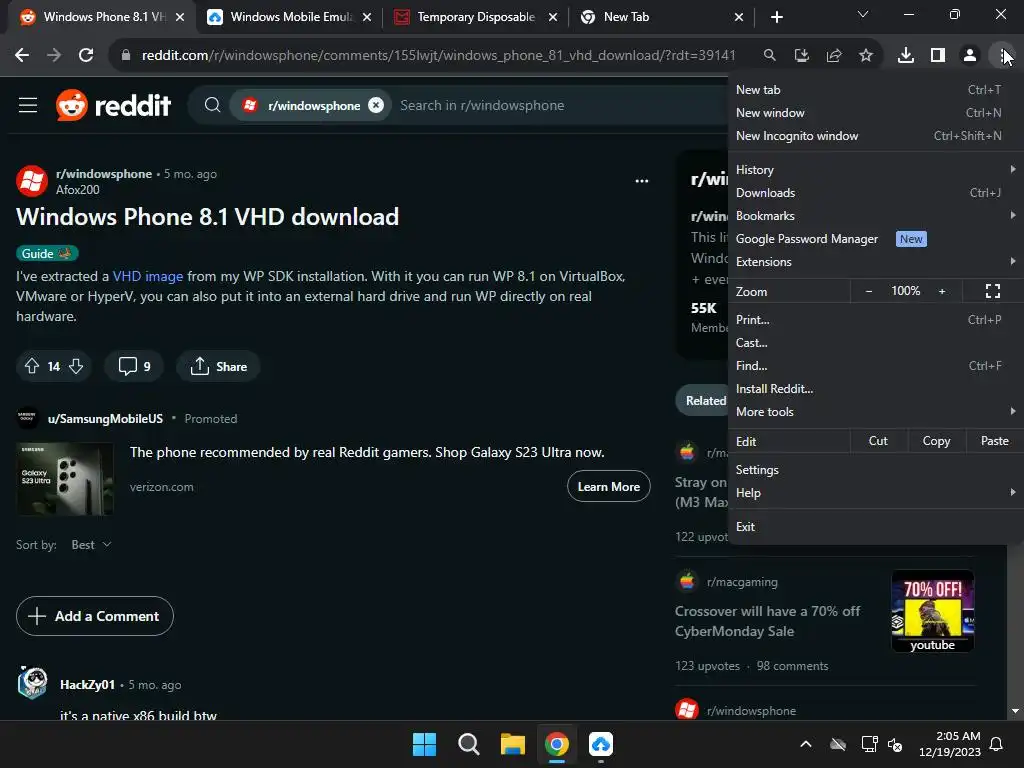Expand the More tools submenu

click(x=874, y=412)
